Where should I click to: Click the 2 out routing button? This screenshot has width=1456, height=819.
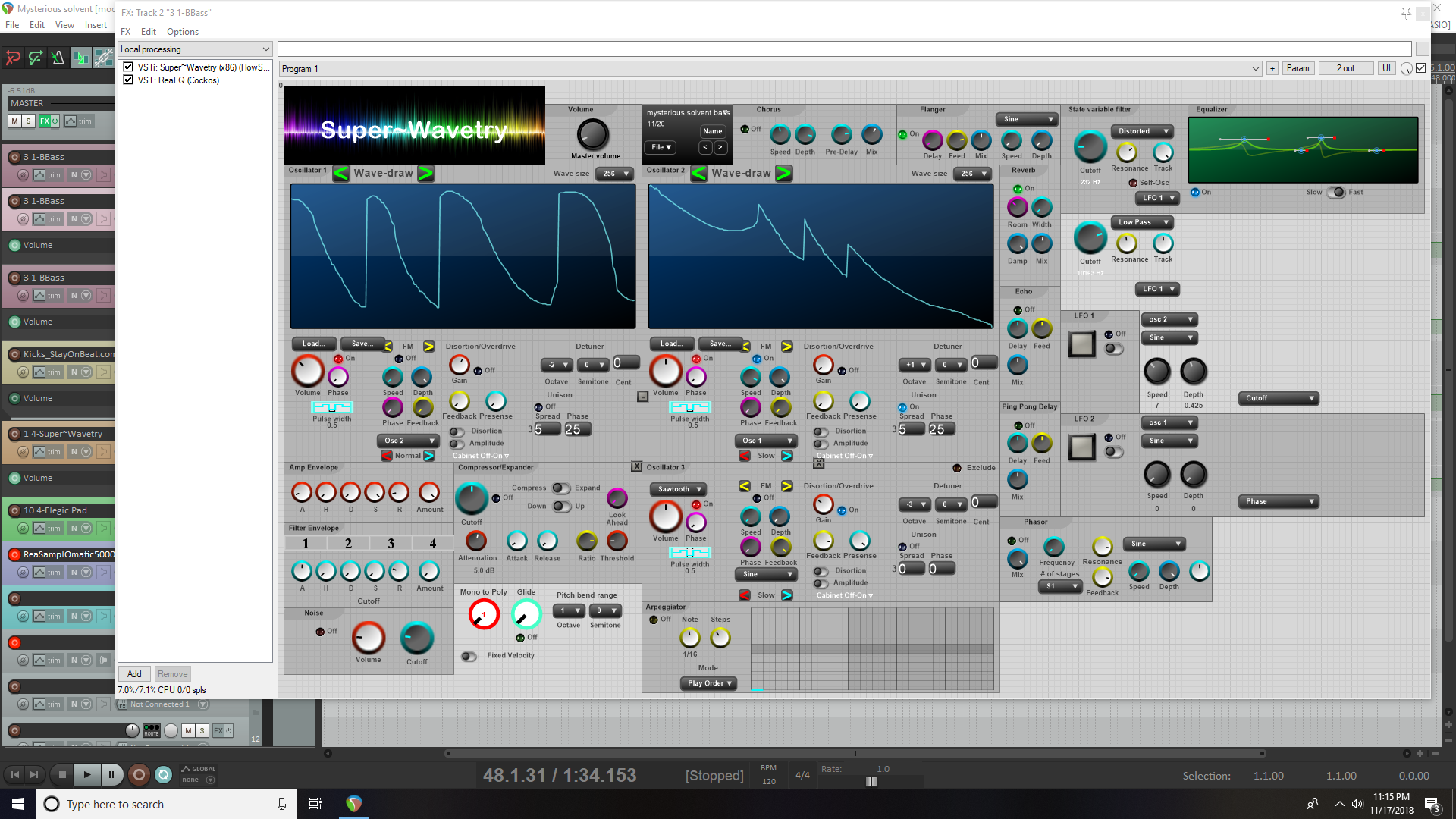tap(1346, 68)
